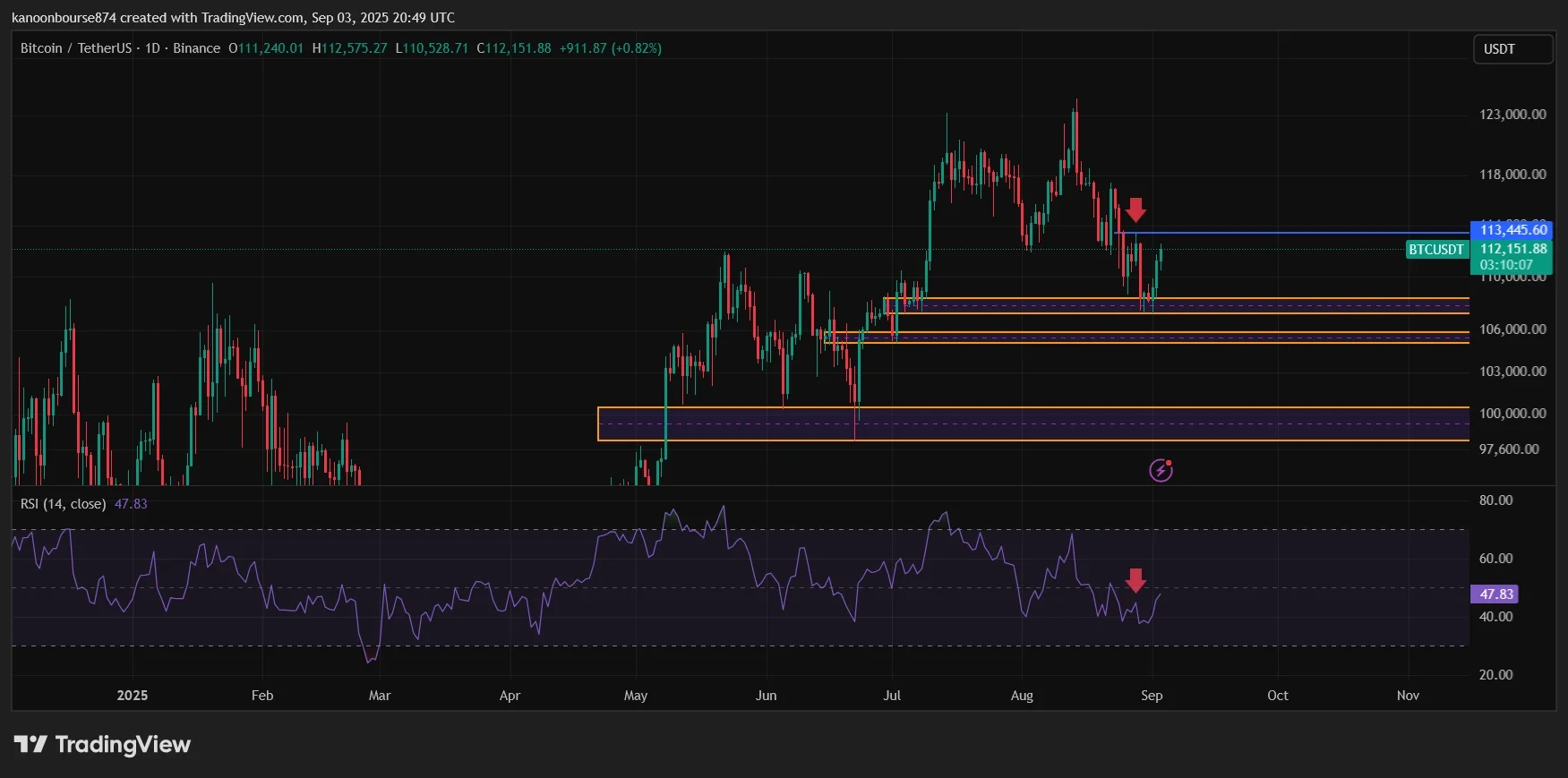Click the purple RSI value label 47.83
The width and height of the screenshot is (1568, 778).
(1495, 594)
